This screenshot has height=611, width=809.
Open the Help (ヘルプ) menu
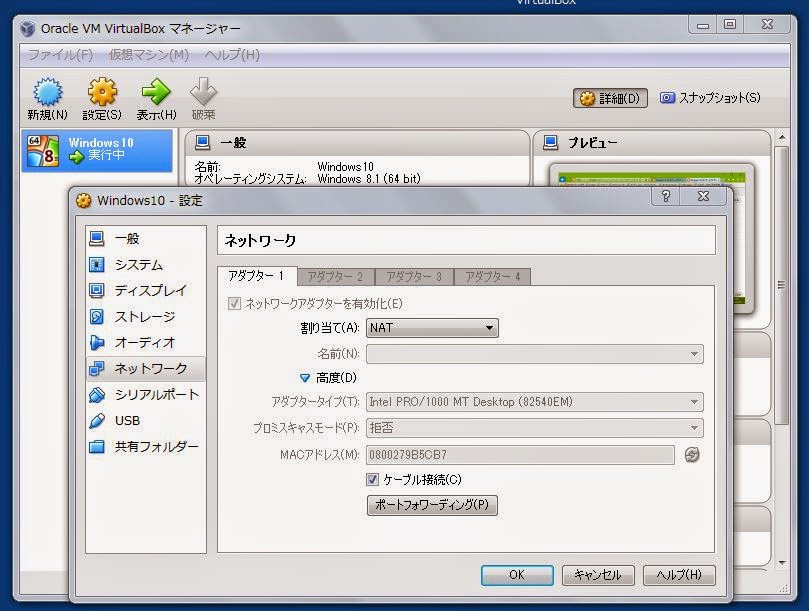(x=232, y=55)
